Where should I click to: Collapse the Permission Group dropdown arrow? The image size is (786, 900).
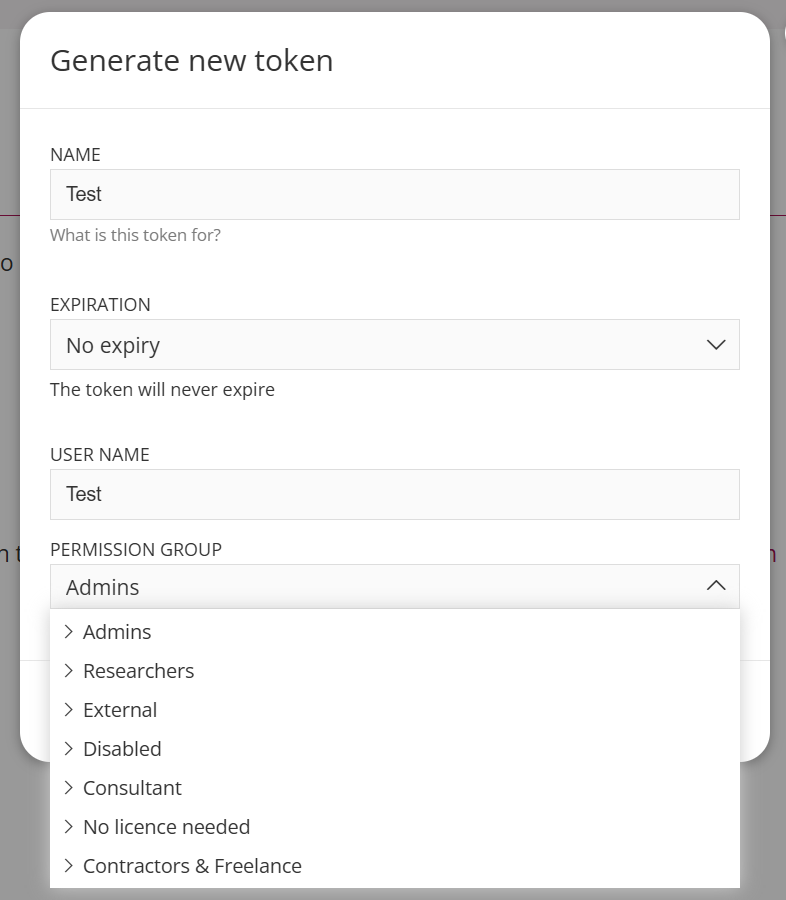click(x=715, y=587)
